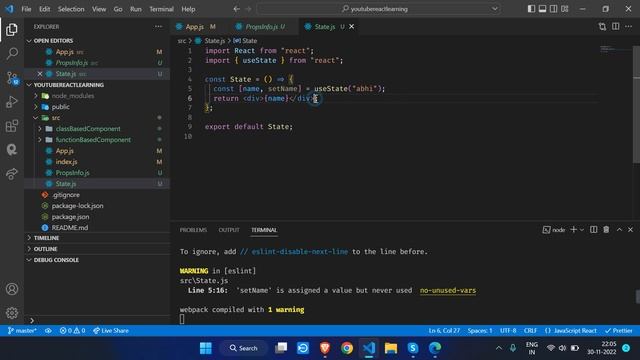Open the File menu
This screenshot has width=640, height=360.
[x=26, y=9]
